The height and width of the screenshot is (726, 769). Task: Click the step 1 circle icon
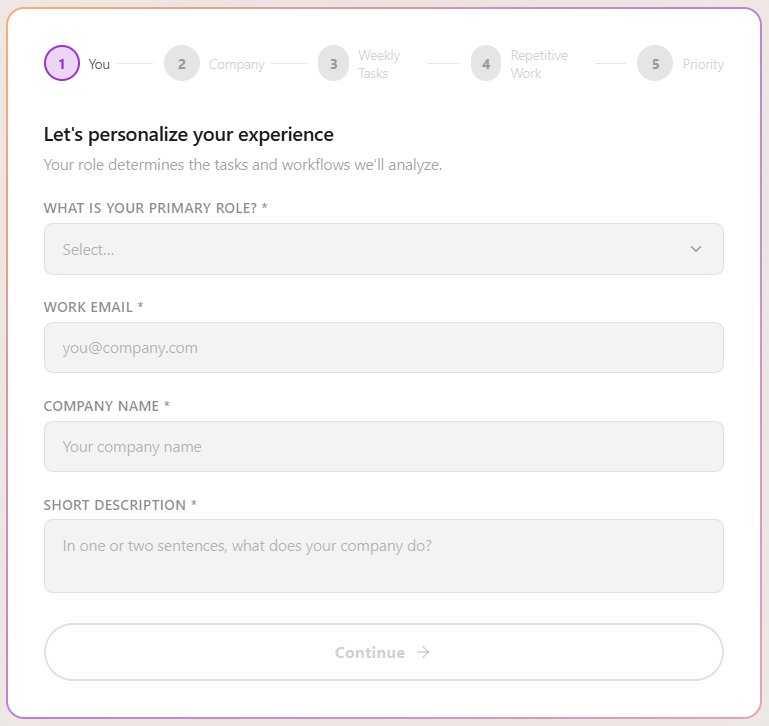[x=62, y=64]
